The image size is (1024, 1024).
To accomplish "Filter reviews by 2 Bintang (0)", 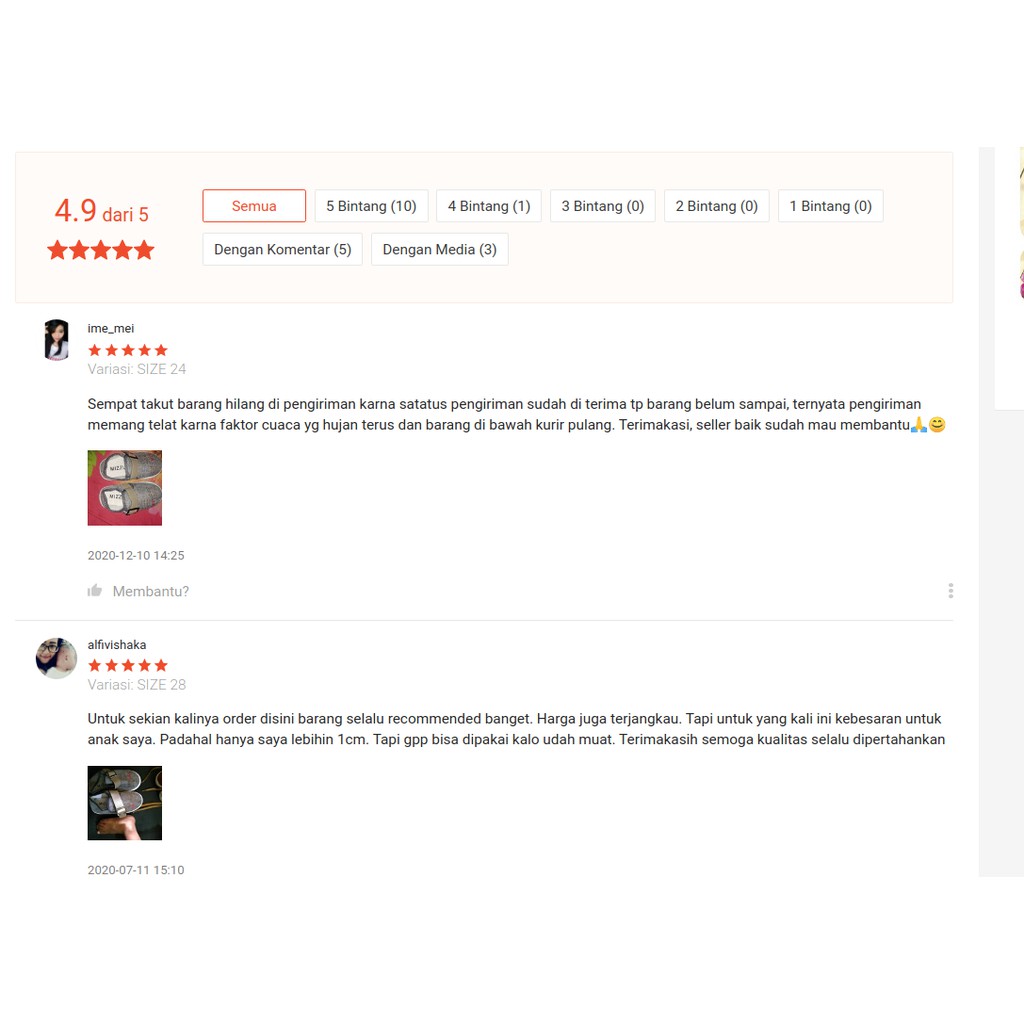I will click(x=716, y=206).
